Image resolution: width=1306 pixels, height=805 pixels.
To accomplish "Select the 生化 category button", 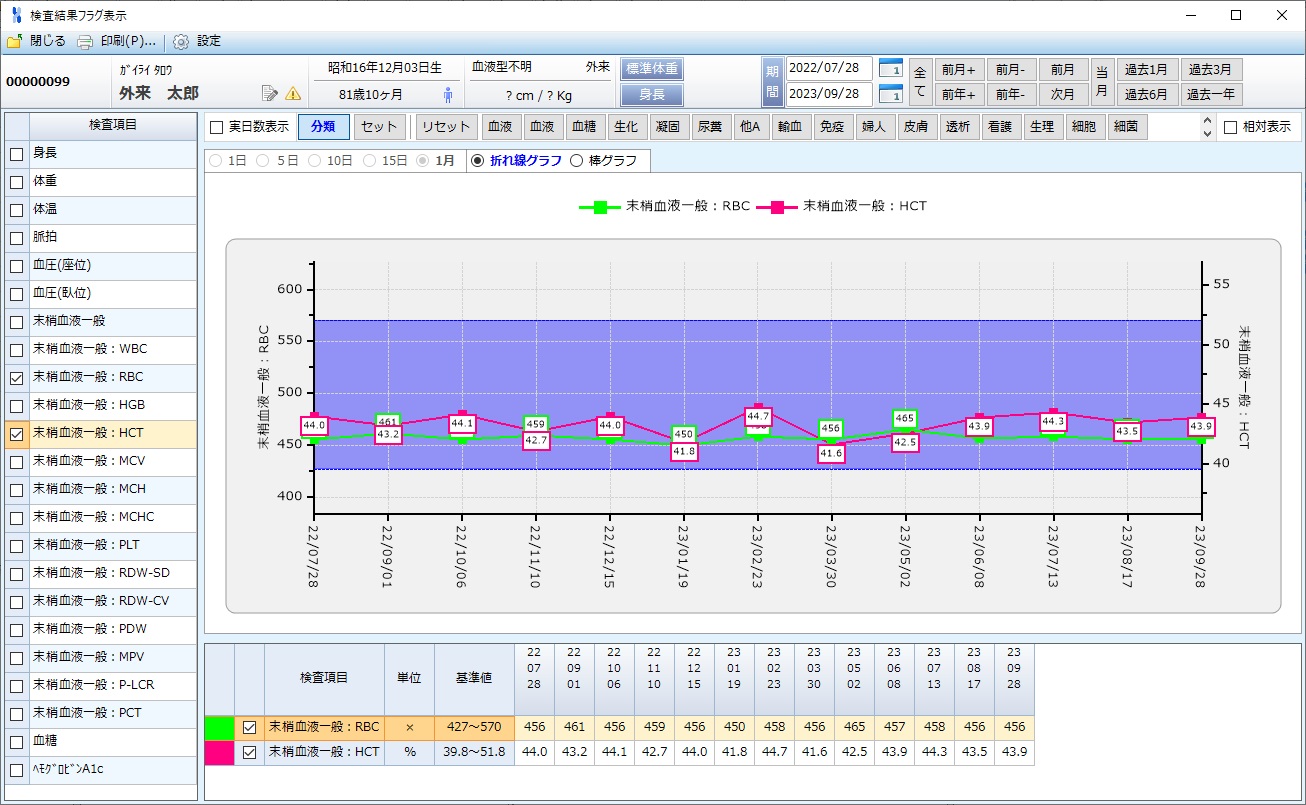I will coord(626,127).
